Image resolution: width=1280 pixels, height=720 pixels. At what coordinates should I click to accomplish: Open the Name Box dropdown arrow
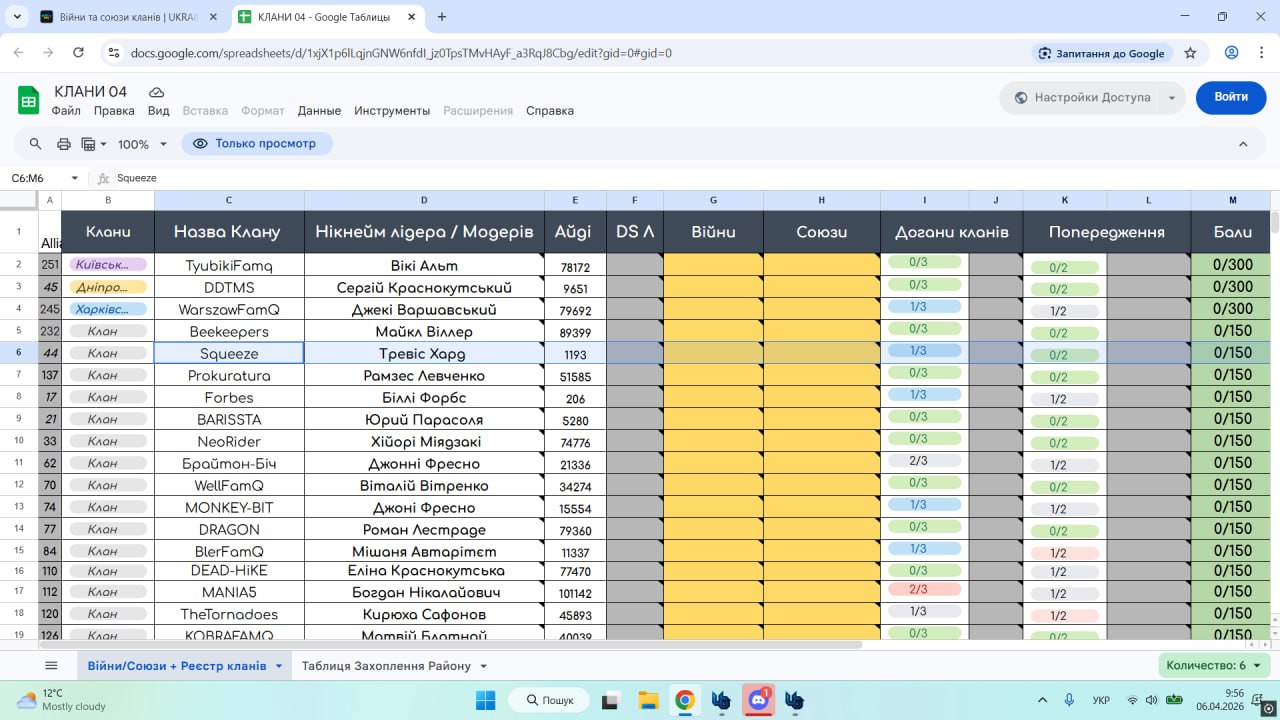(x=74, y=178)
